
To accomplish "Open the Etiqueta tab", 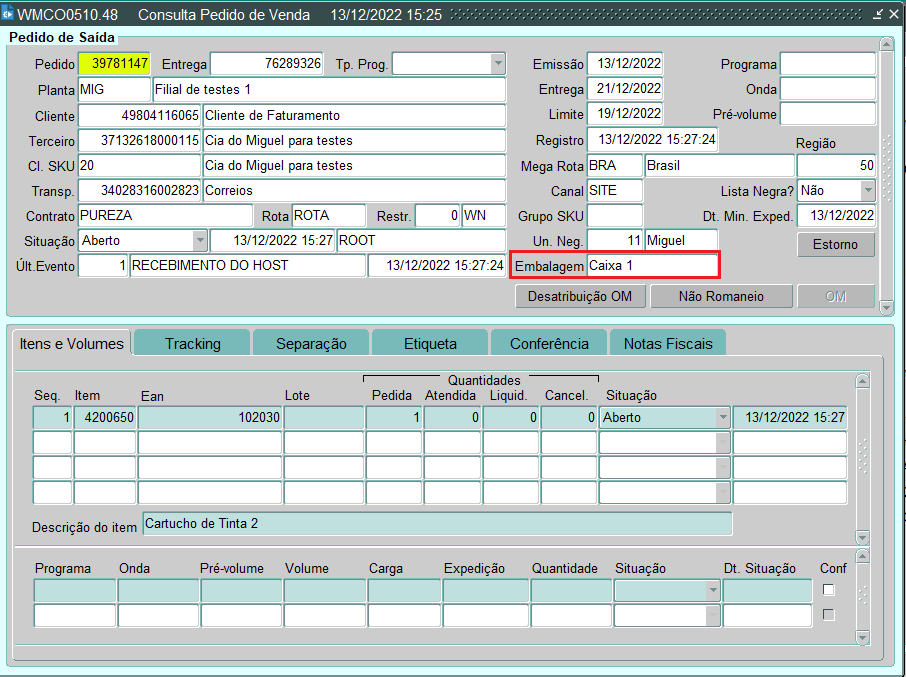I will pos(430,343).
